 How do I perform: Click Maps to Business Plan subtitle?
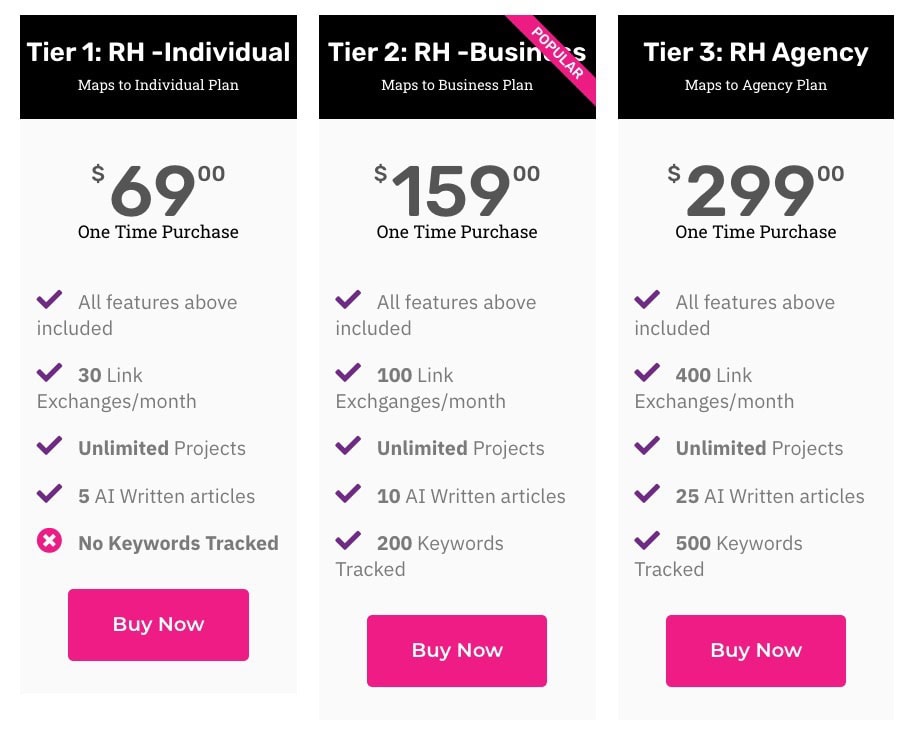coord(457,85)
